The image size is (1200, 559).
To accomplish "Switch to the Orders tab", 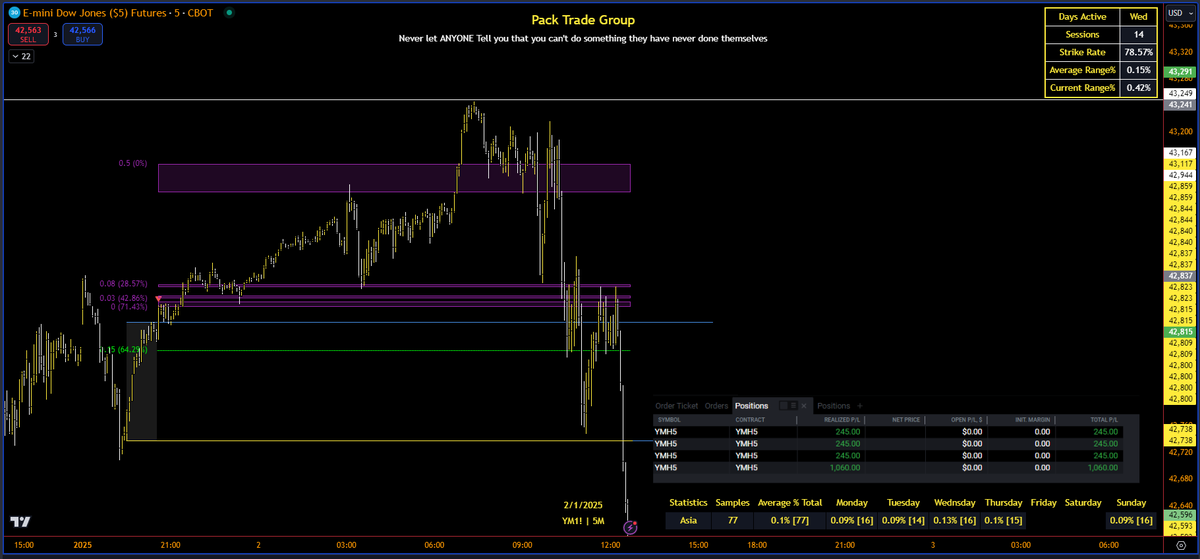I will (x=716, y=406).
